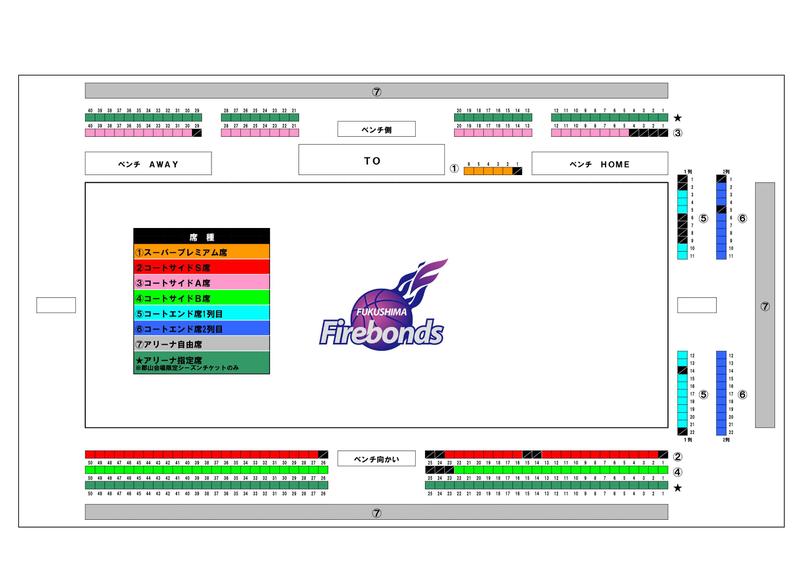Click the small white box left of court

coord(56,305)
